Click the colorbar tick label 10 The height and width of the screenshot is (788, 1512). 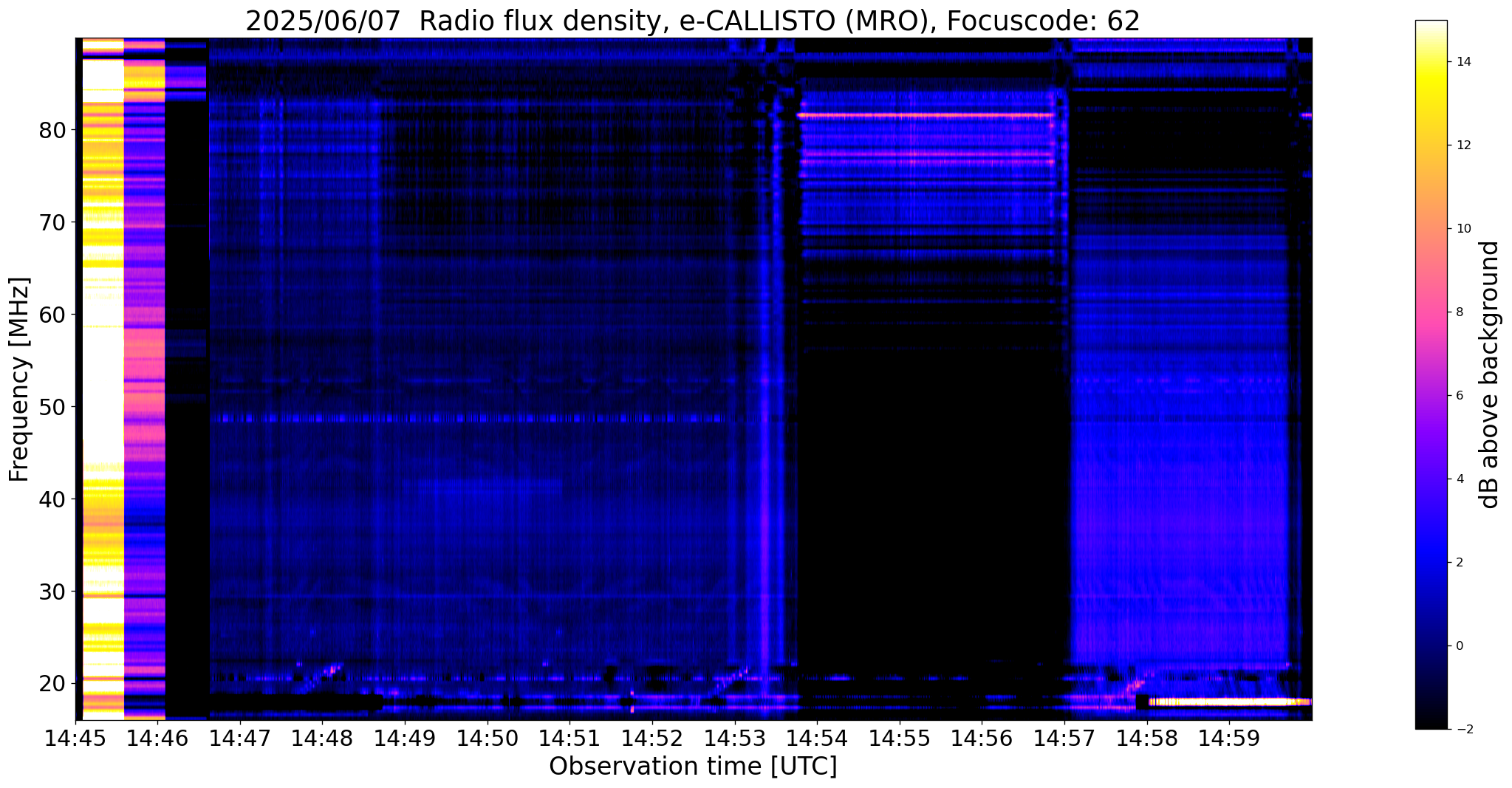click(x=1463, y=229)
